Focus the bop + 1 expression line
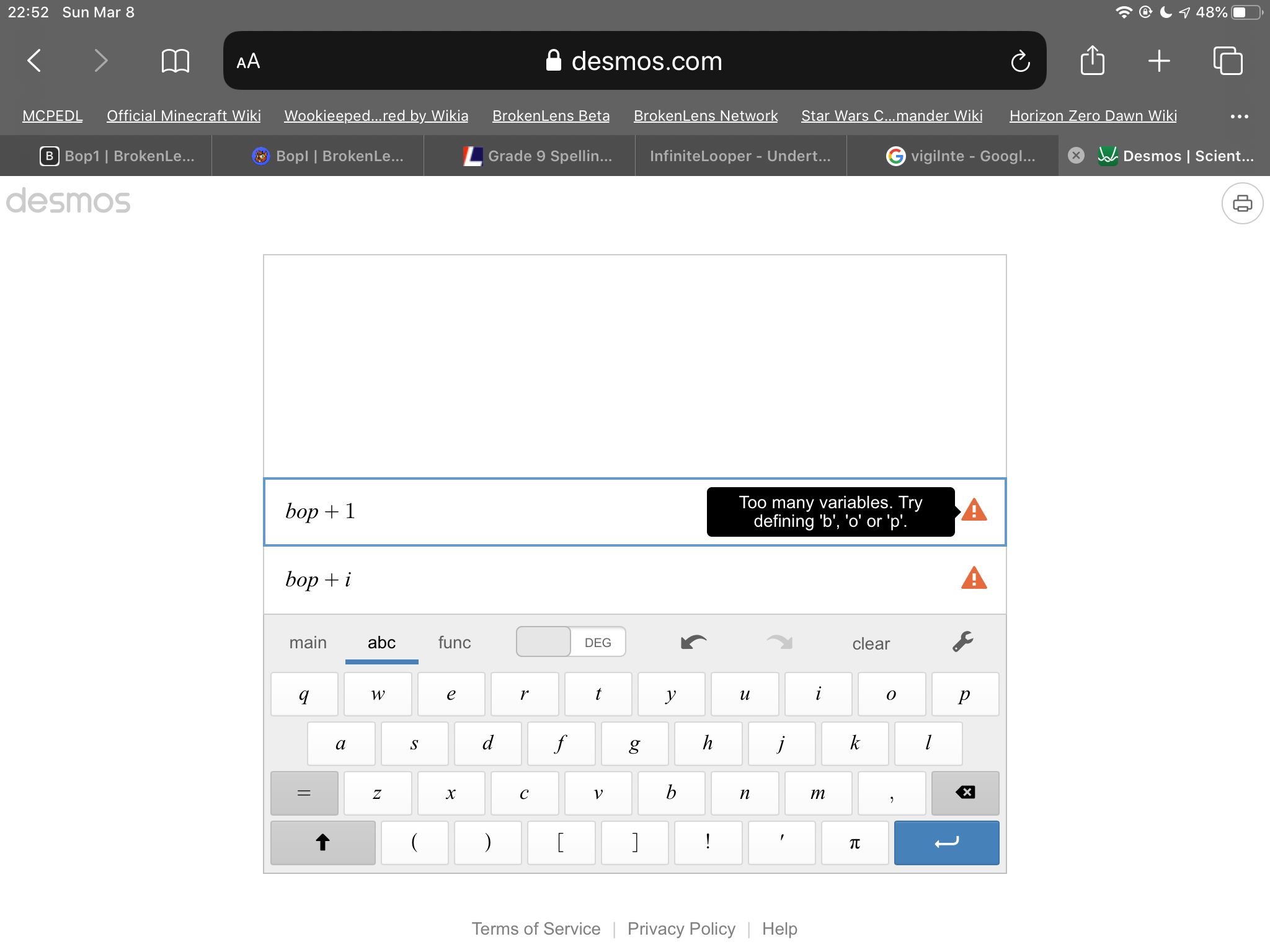 pos(635,511)
